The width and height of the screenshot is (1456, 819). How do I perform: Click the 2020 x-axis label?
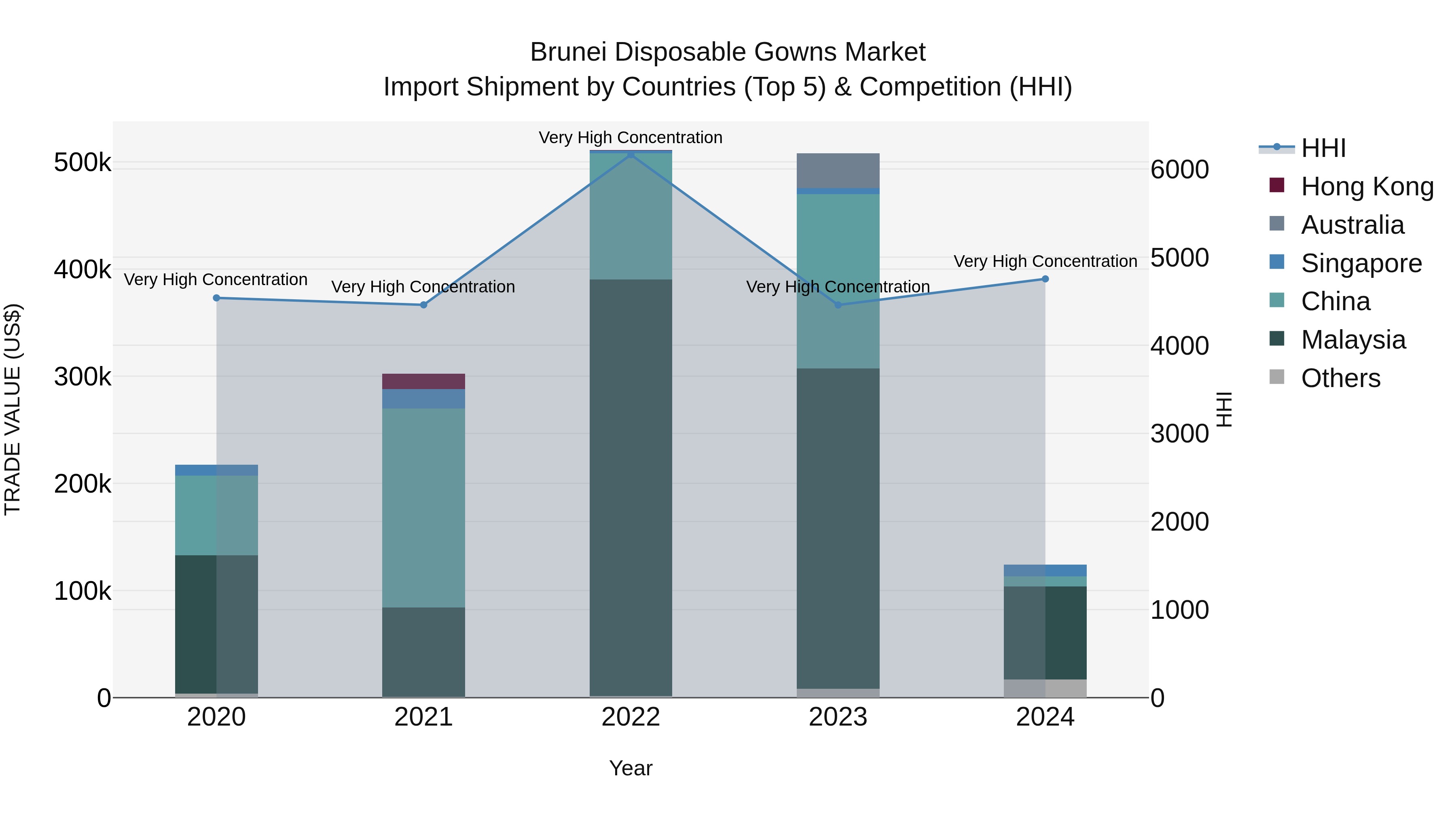point(216,717)
